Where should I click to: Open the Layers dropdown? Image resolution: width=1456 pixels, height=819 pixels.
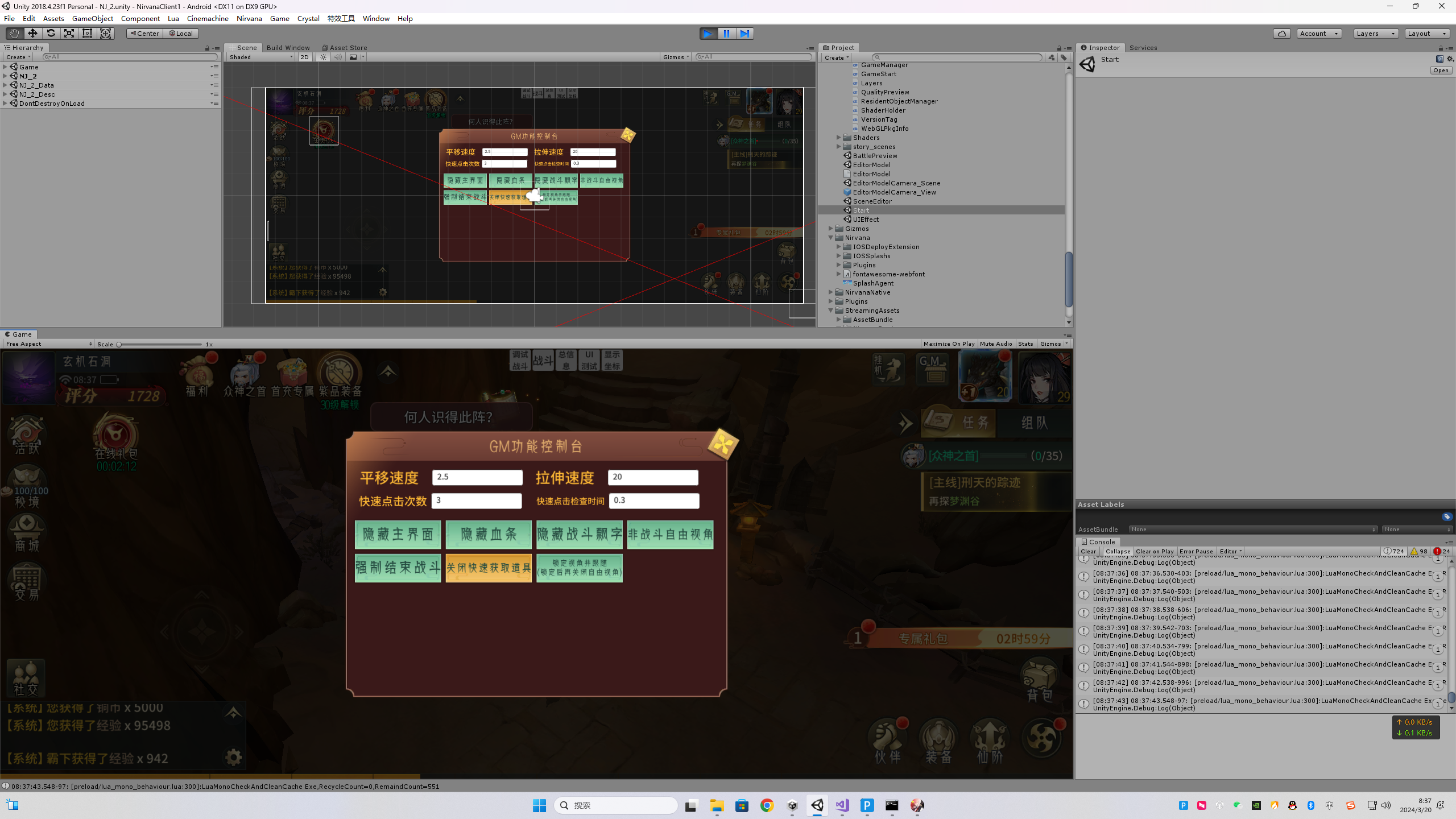1375,34
